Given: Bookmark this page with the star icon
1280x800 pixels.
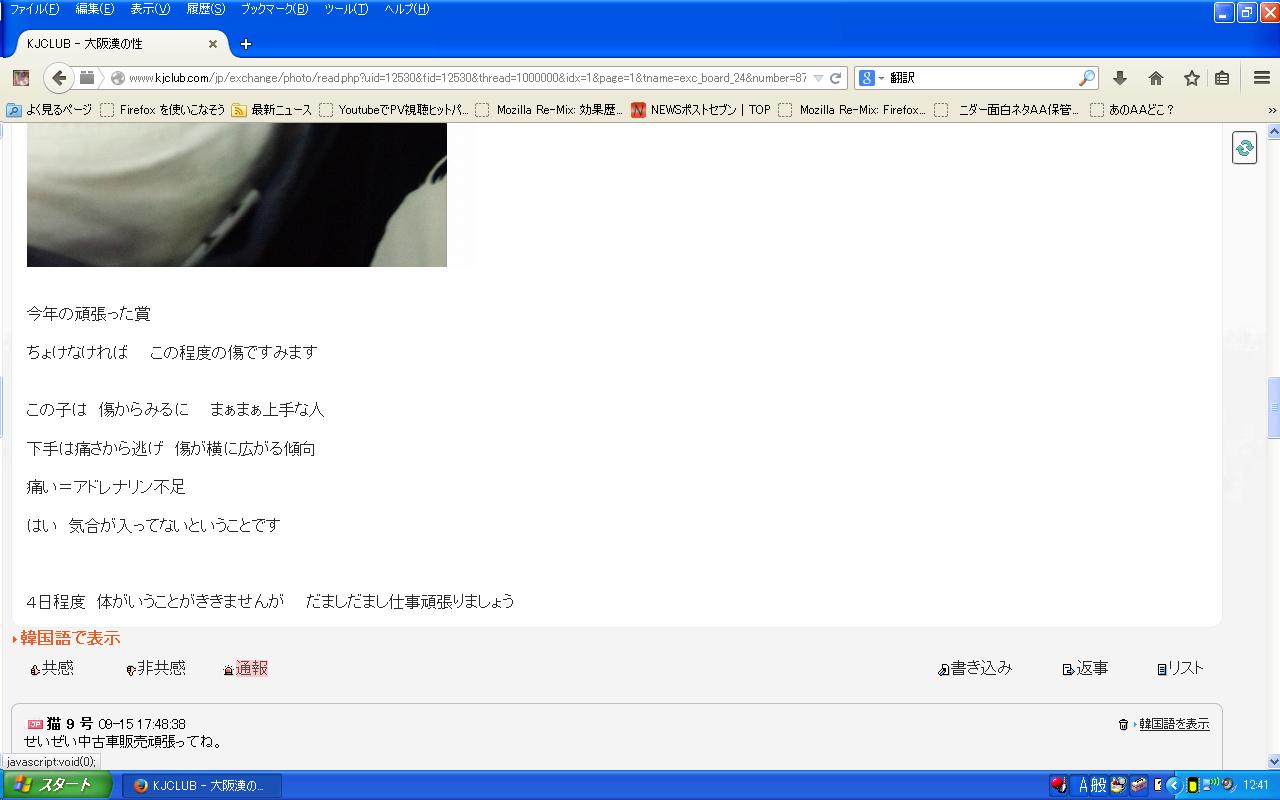Looking at the screenshot, I should 1191,78.
